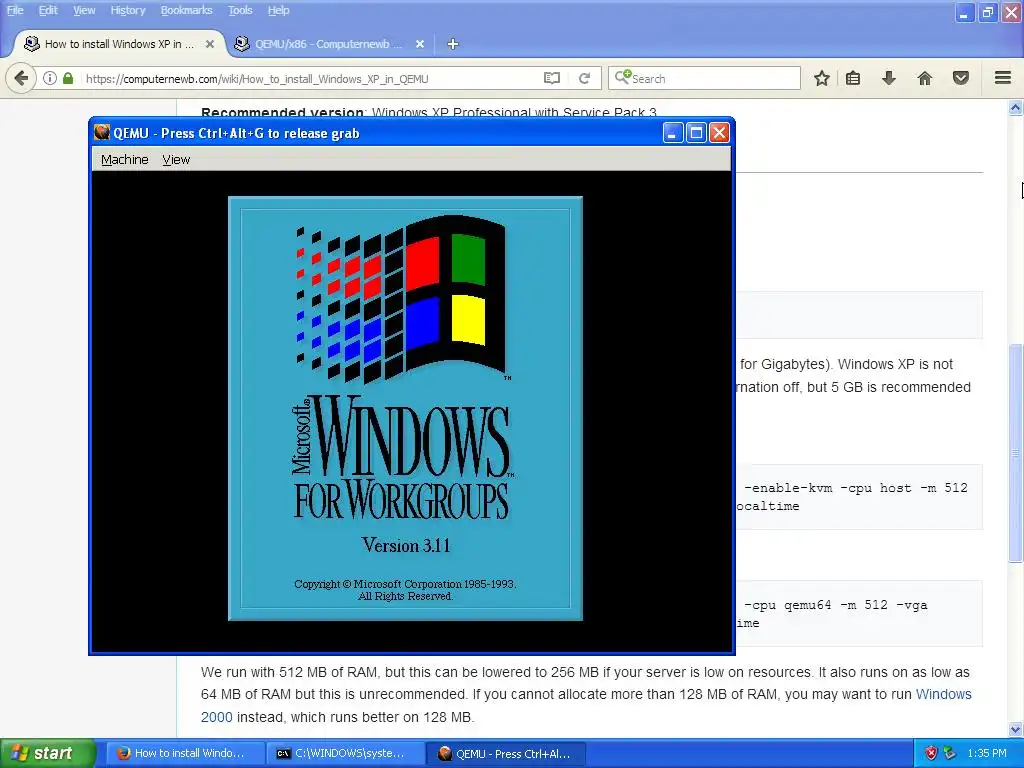Go to the Firefox Home icon
Viewport: 1024px width, 768px height.
tap(925, 78)
